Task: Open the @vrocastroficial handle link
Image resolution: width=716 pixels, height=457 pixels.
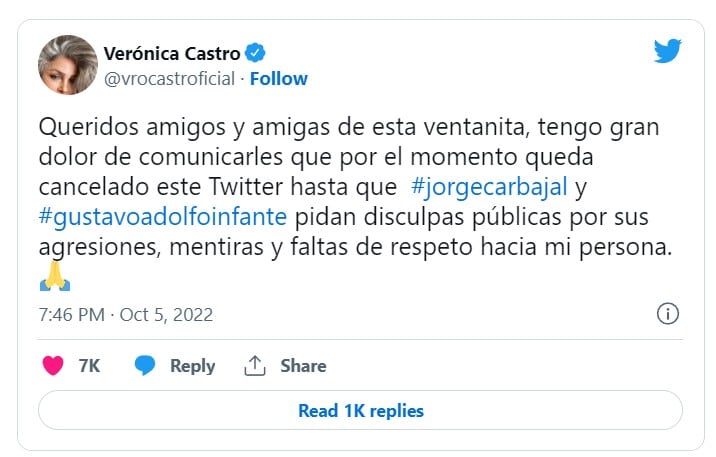Action: (x=169, y=78)
